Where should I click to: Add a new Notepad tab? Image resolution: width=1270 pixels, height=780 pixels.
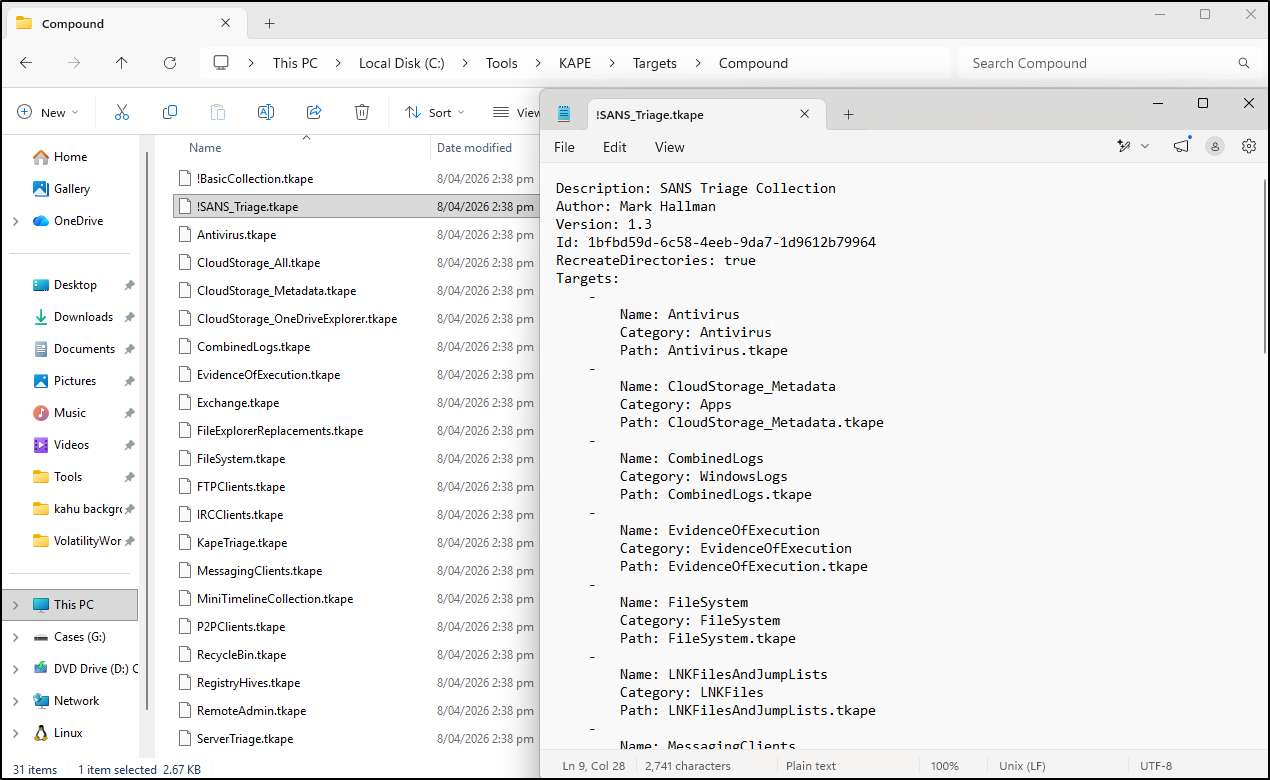click(848, 115)
